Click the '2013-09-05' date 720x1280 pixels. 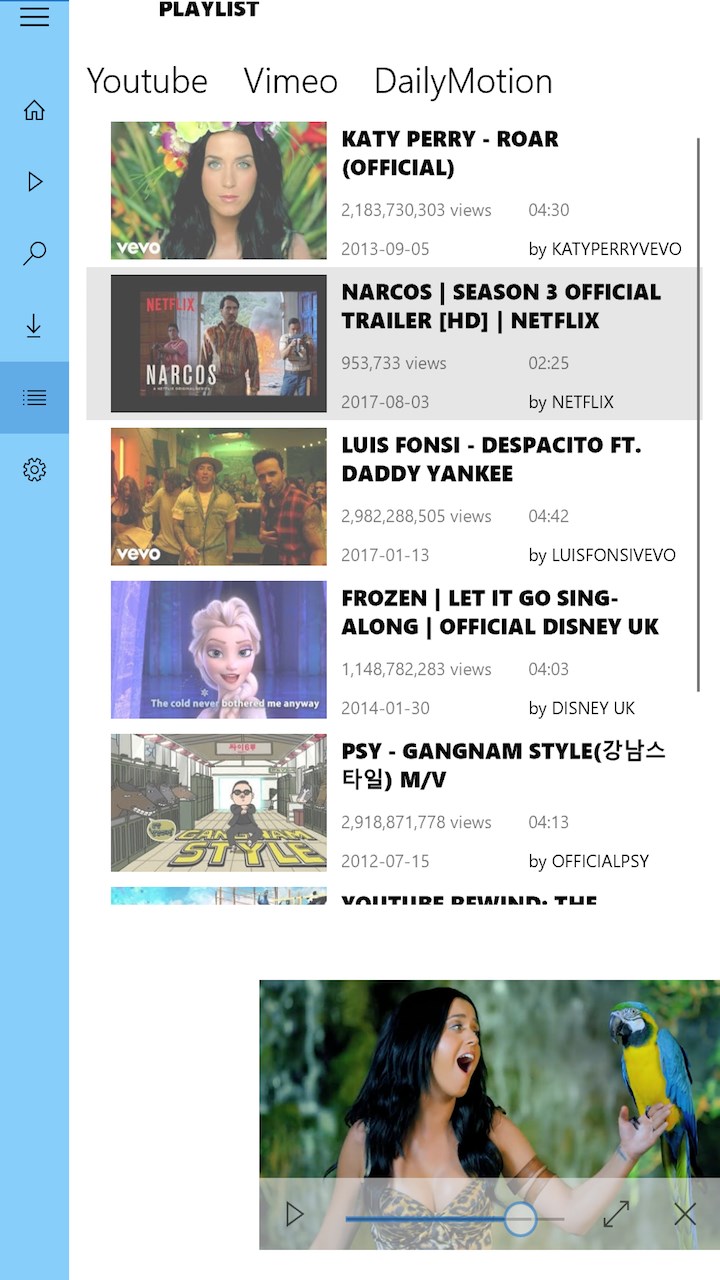(385, 249)
